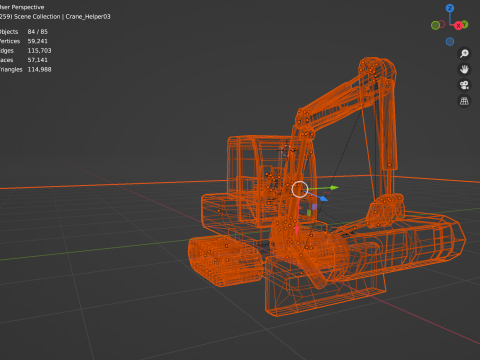
Task: Click the faces count 57,141
Action: (x=38, y=60)
